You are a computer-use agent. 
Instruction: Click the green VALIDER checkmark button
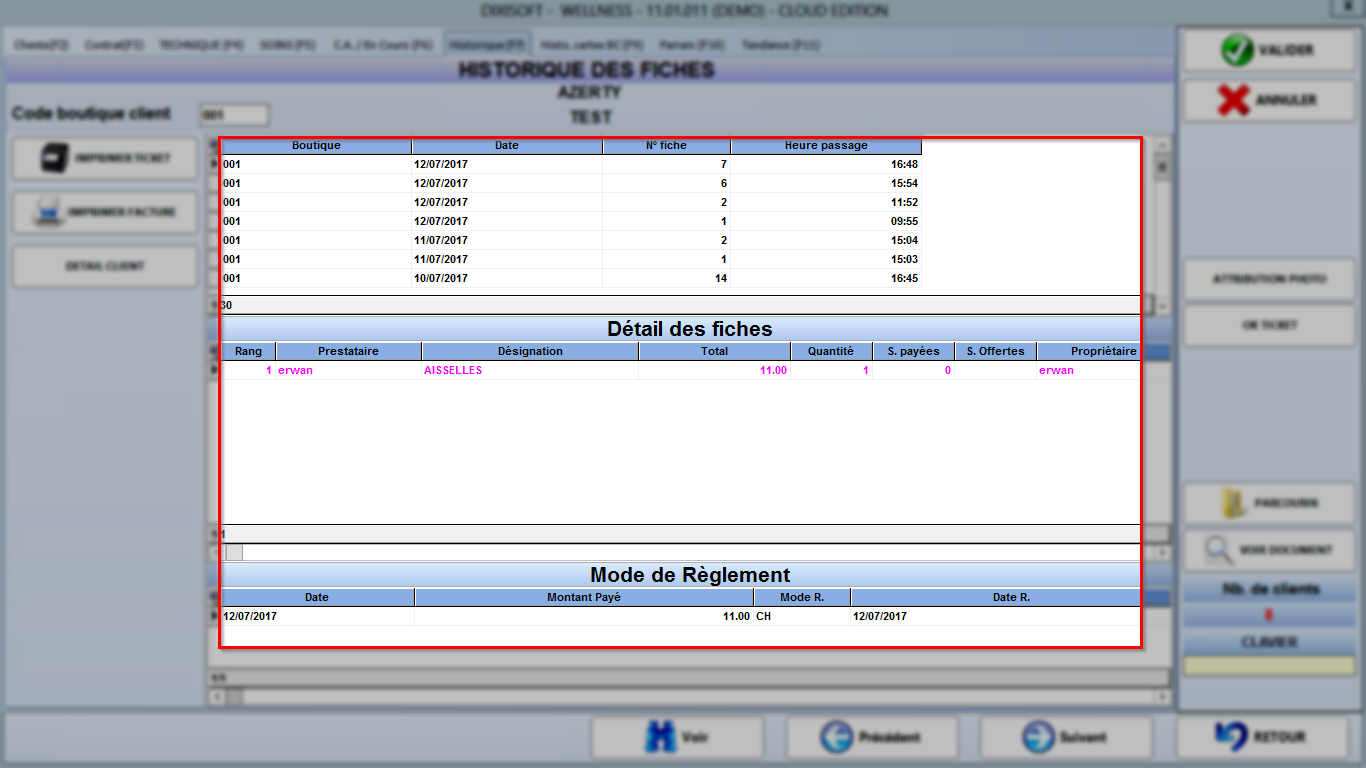tap(1271, 50)
